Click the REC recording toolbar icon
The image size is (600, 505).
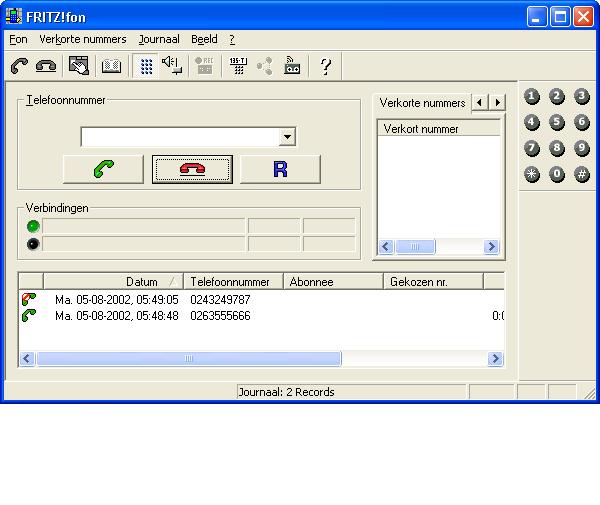(204, 66)
